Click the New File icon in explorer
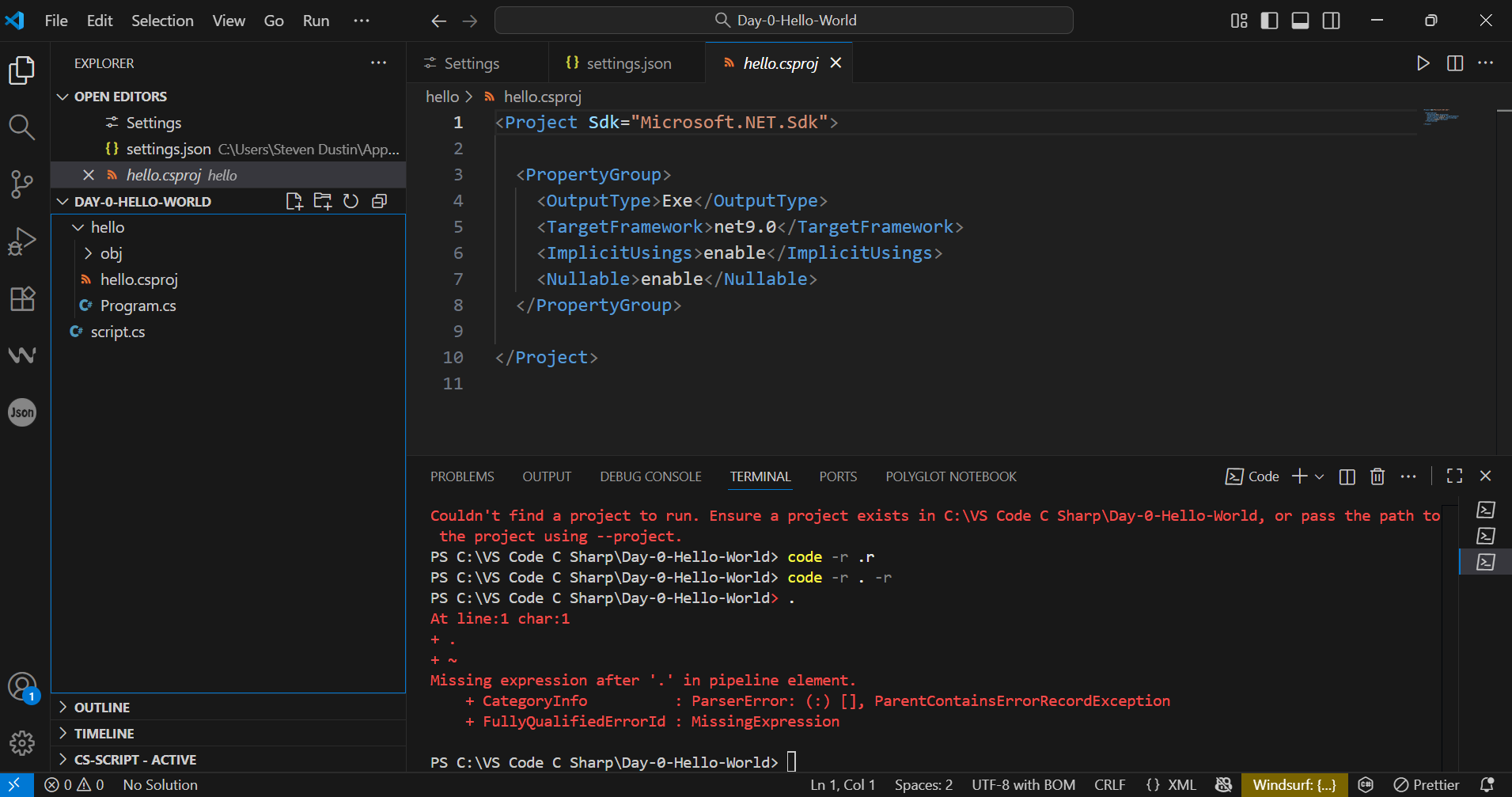Viewport: 1512px width, 797px height. click(x=294, y=202)
